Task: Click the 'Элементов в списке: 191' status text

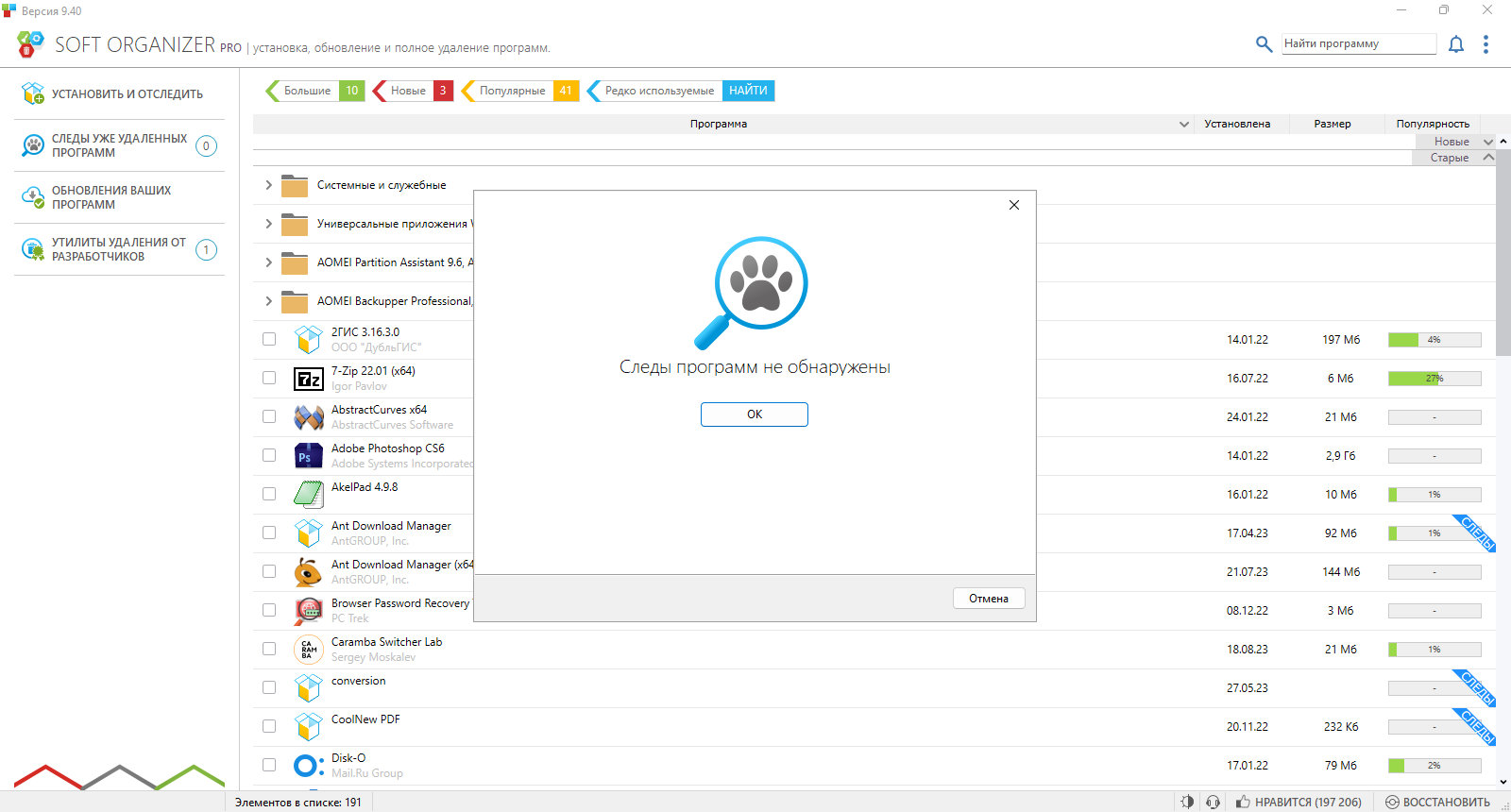Action: 298,802
